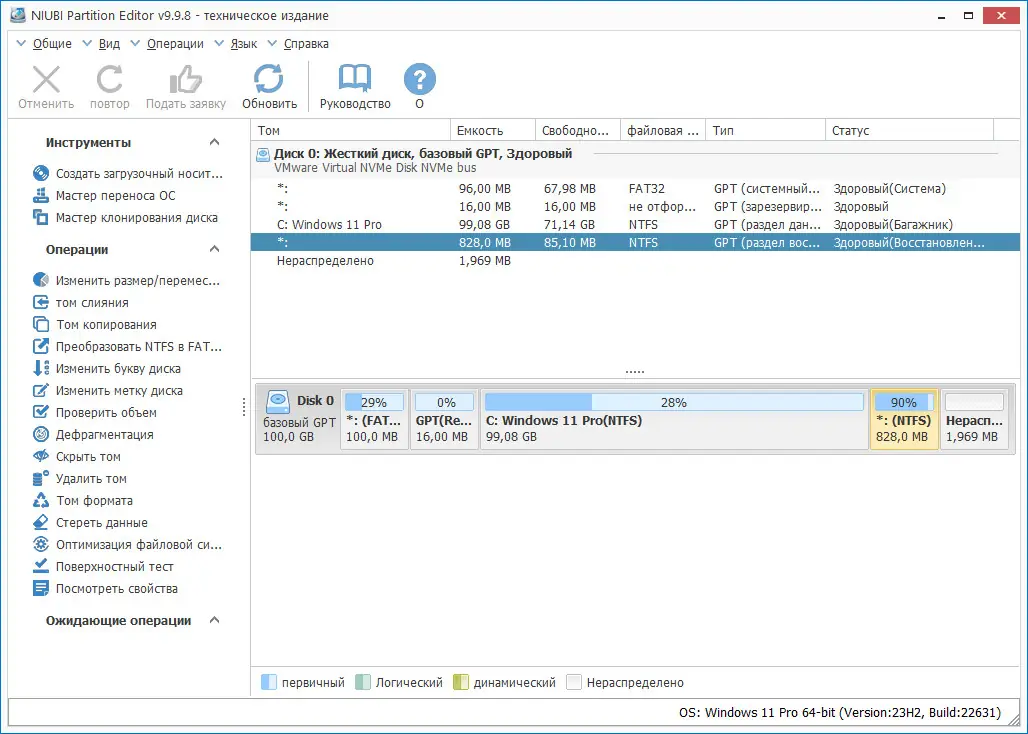Viewport: 1028px width, 734px height.
Task: Sort by the Свободно column header
Action: [578, 130]
